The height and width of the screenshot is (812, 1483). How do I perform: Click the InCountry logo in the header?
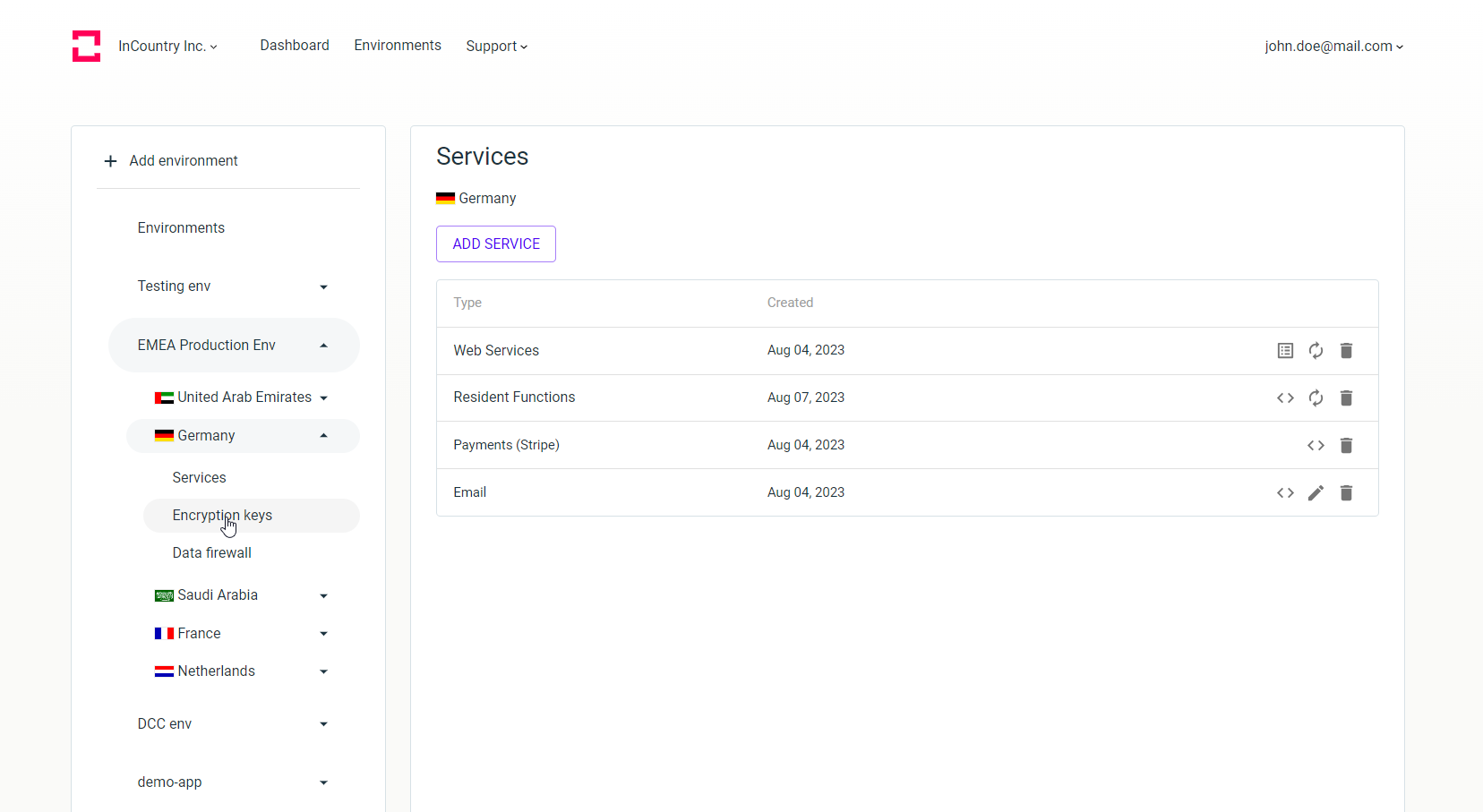coord(86,46)
